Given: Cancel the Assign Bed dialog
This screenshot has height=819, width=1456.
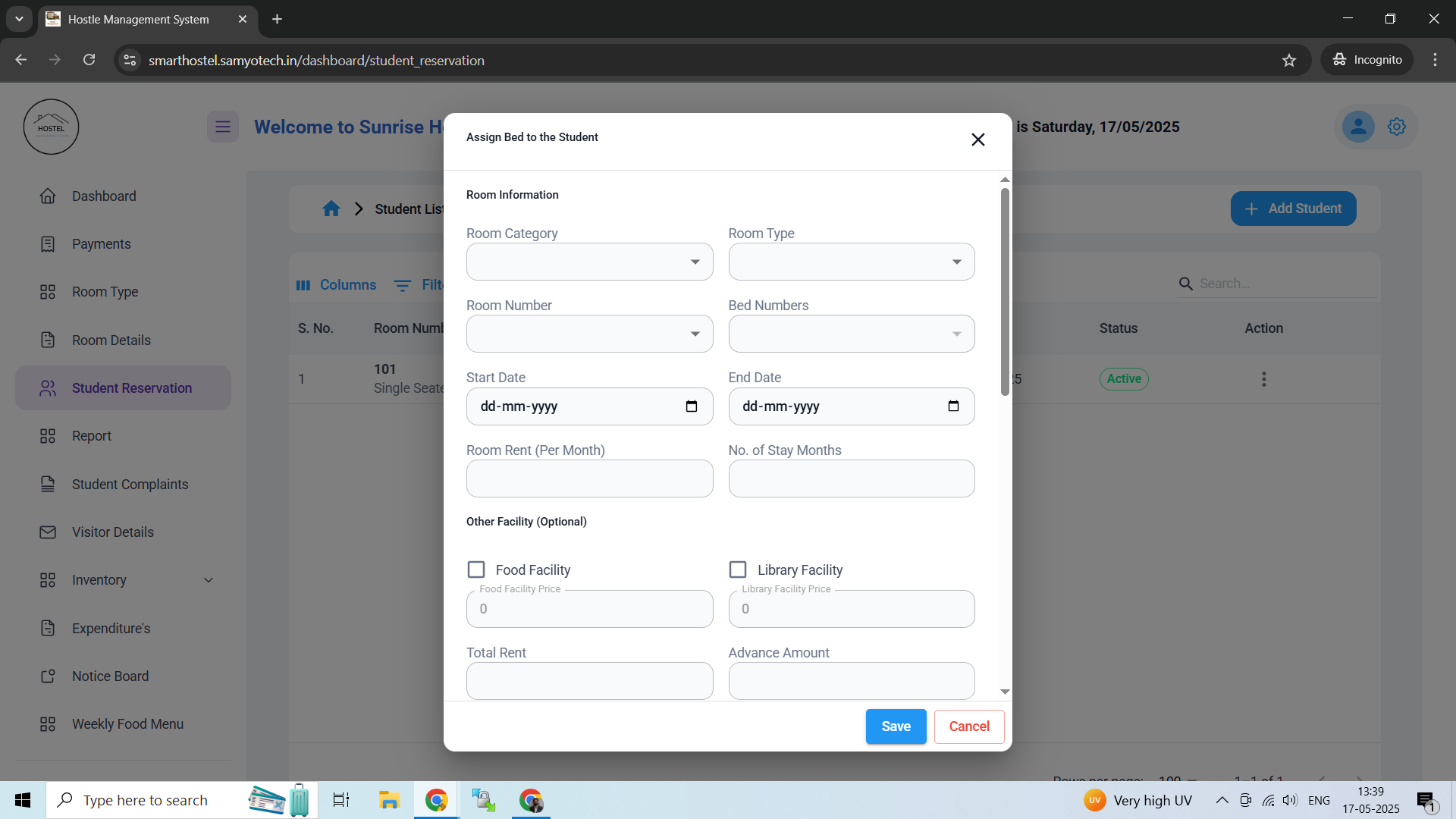Looking at the screenshot, I should [x=968, y=726].
